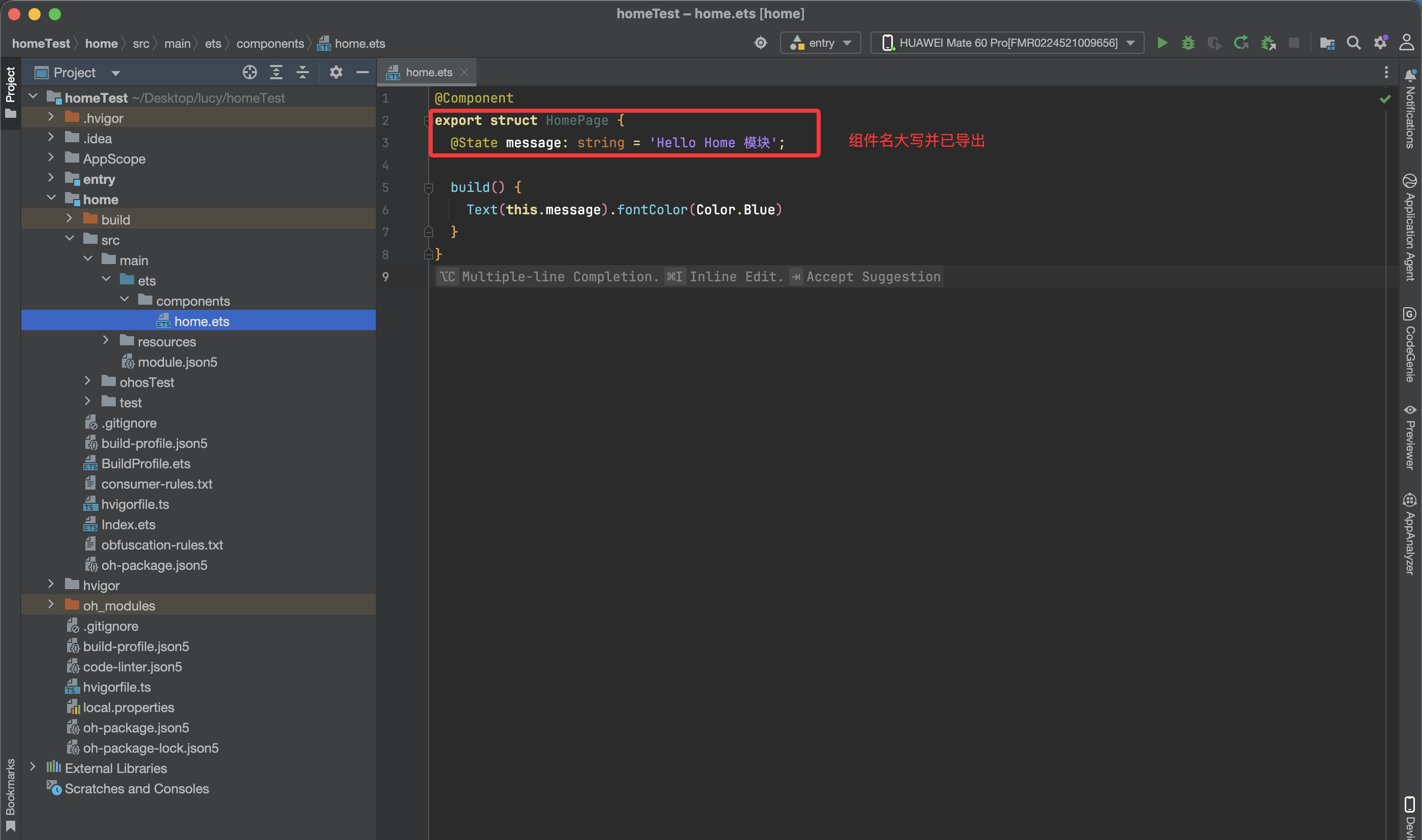Open the HUAWEI Mate 60 Pro device dropdown
The width and height of the screenshot is (1422, 840).
pos(1007,43)
